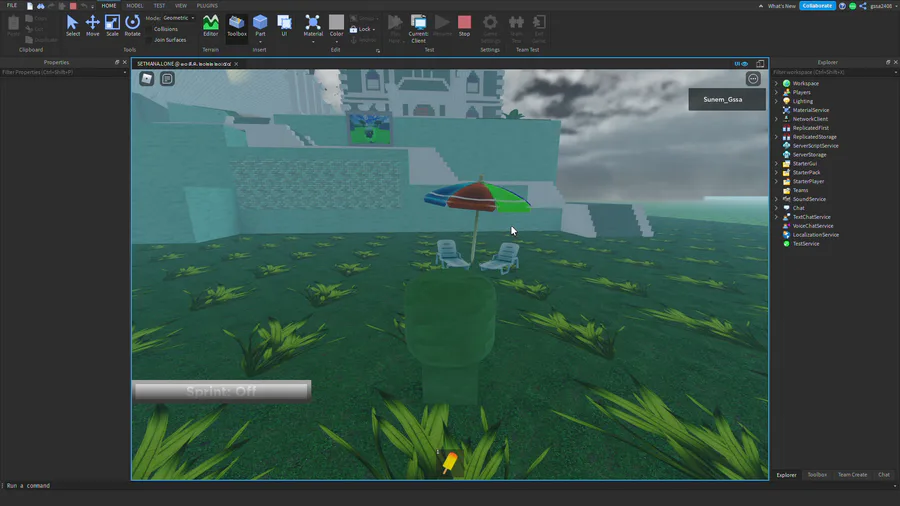Click the New file icon in the quick access bar

pyautogui.click(x=30, y=6)
